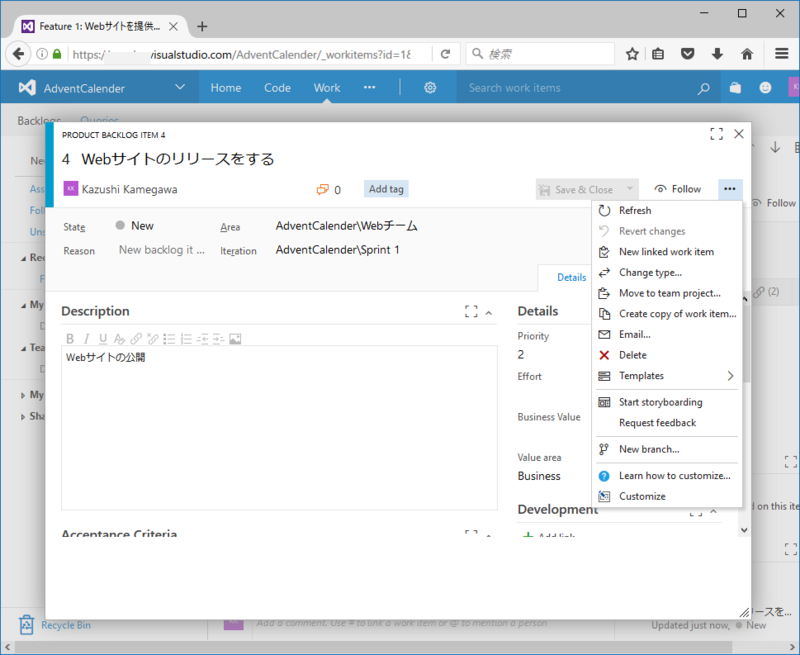Click the Value area Business field

coord(539,476)
